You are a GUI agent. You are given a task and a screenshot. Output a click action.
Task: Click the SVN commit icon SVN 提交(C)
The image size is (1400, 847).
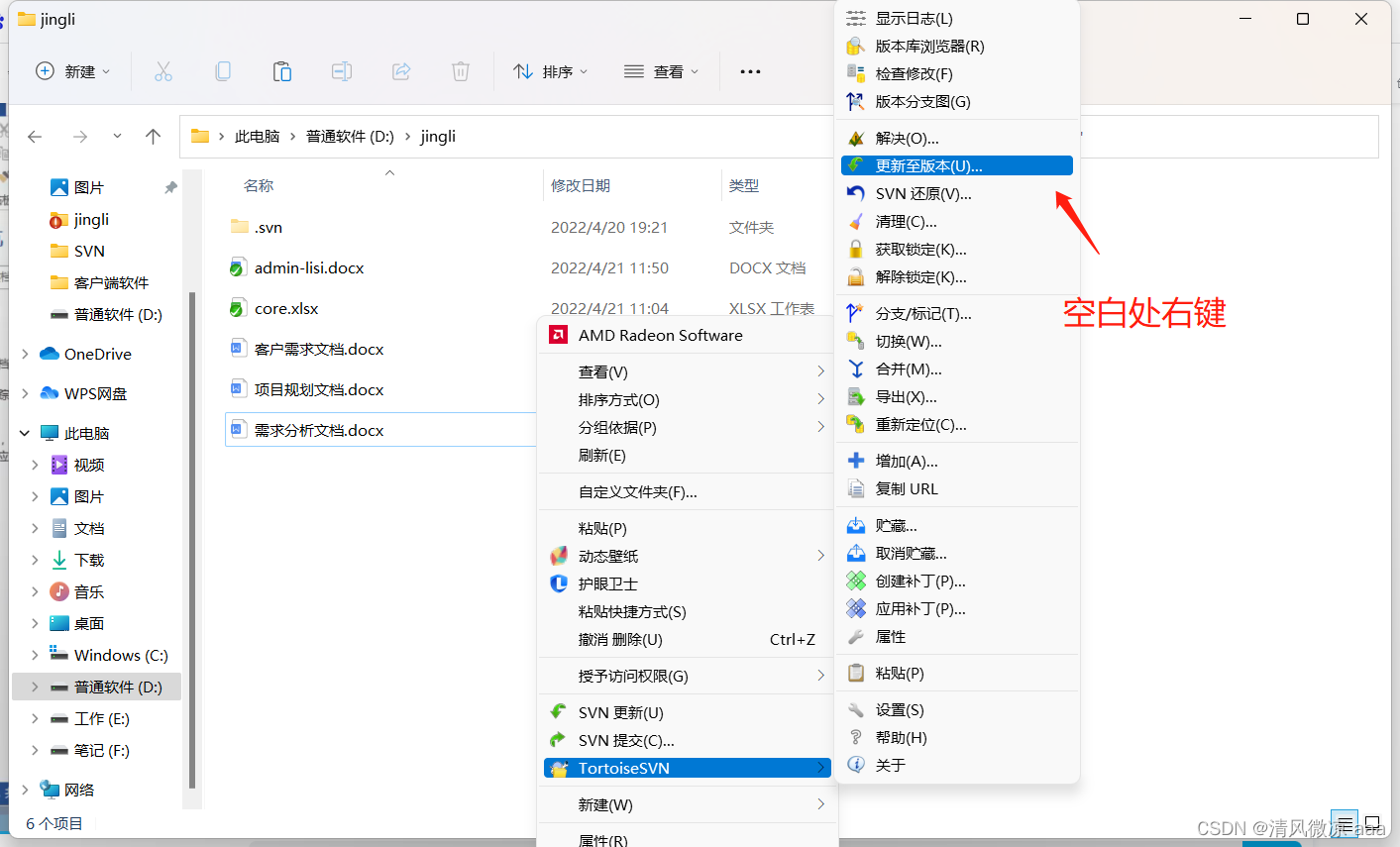tap(559, 741)
